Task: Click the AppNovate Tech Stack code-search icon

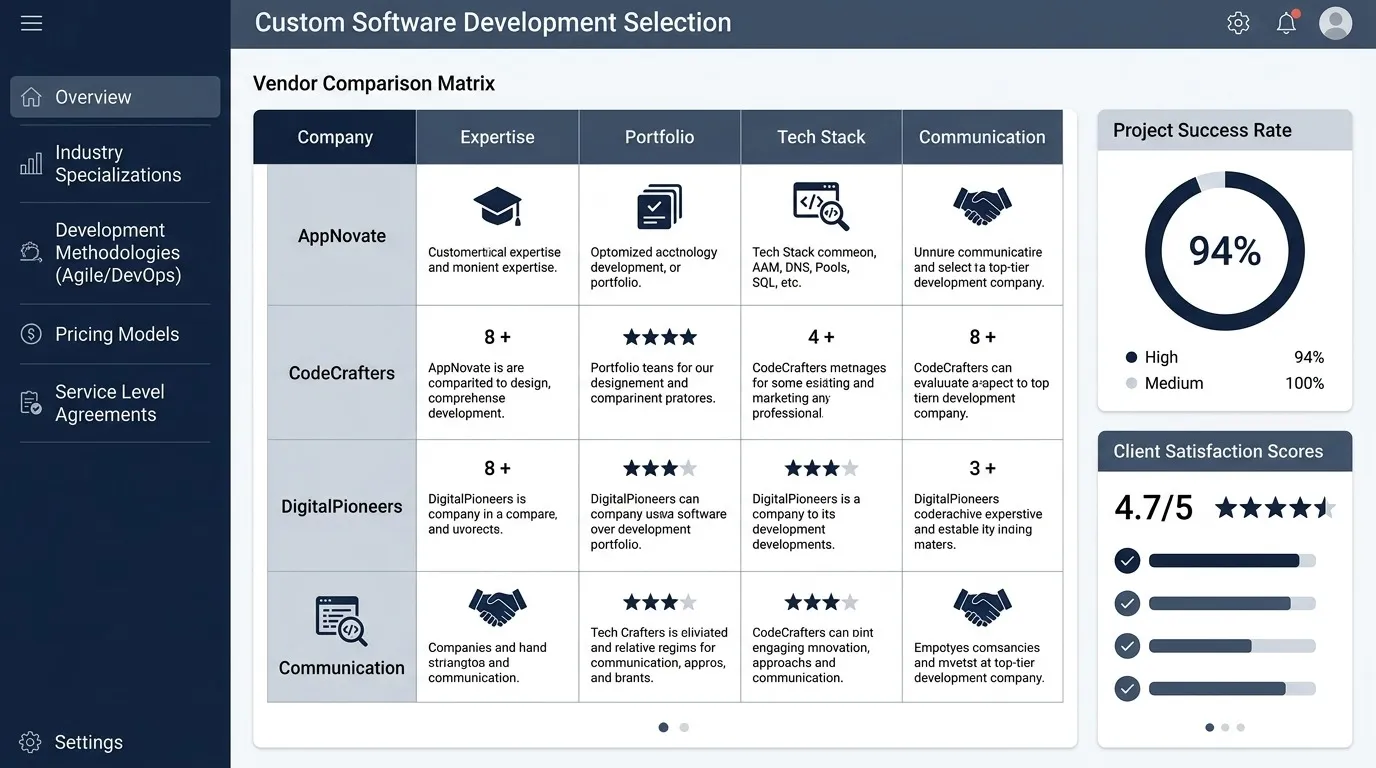Action: 821,206
